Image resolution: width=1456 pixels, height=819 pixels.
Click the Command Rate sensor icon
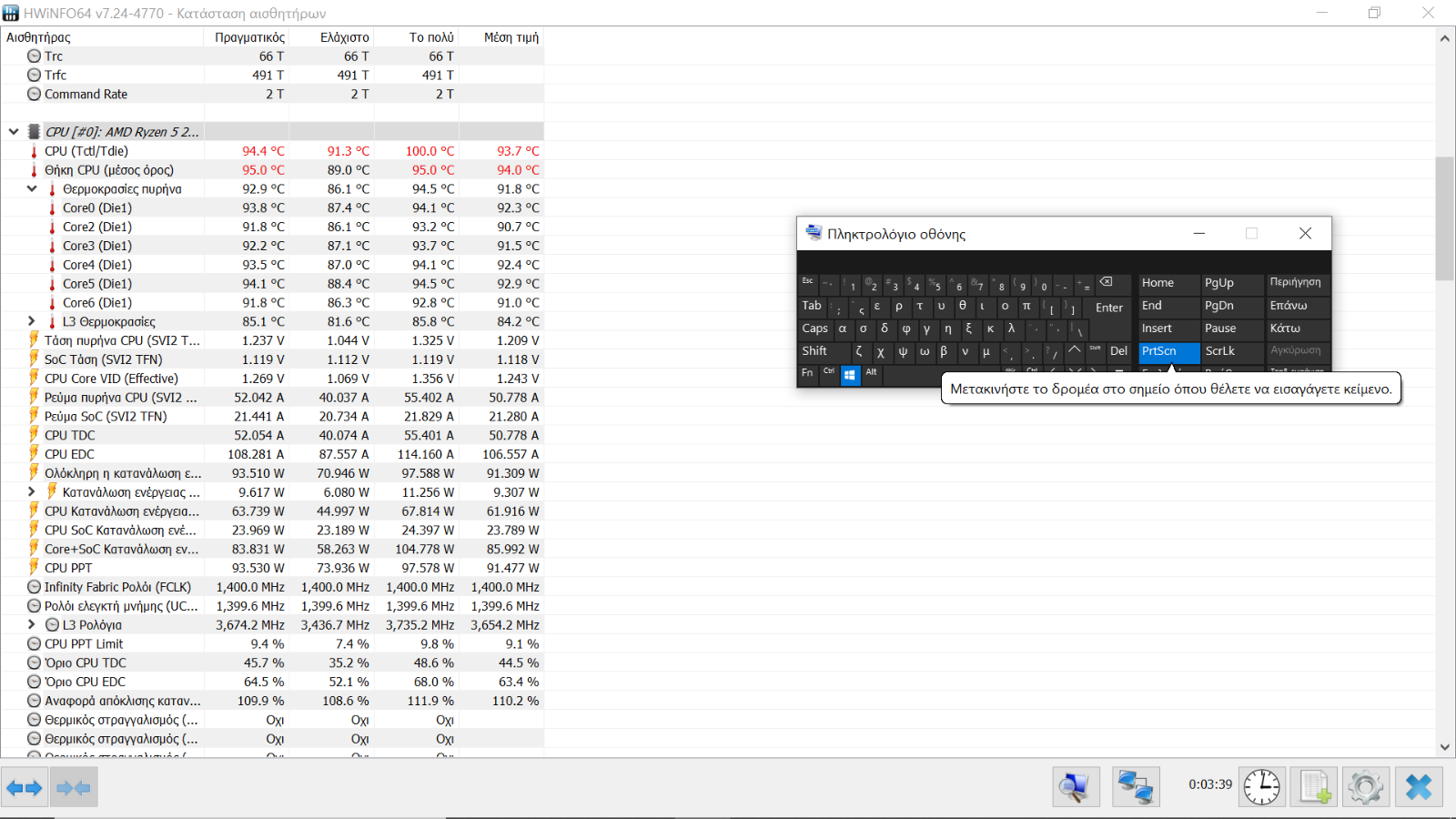(x=35, y=94)
